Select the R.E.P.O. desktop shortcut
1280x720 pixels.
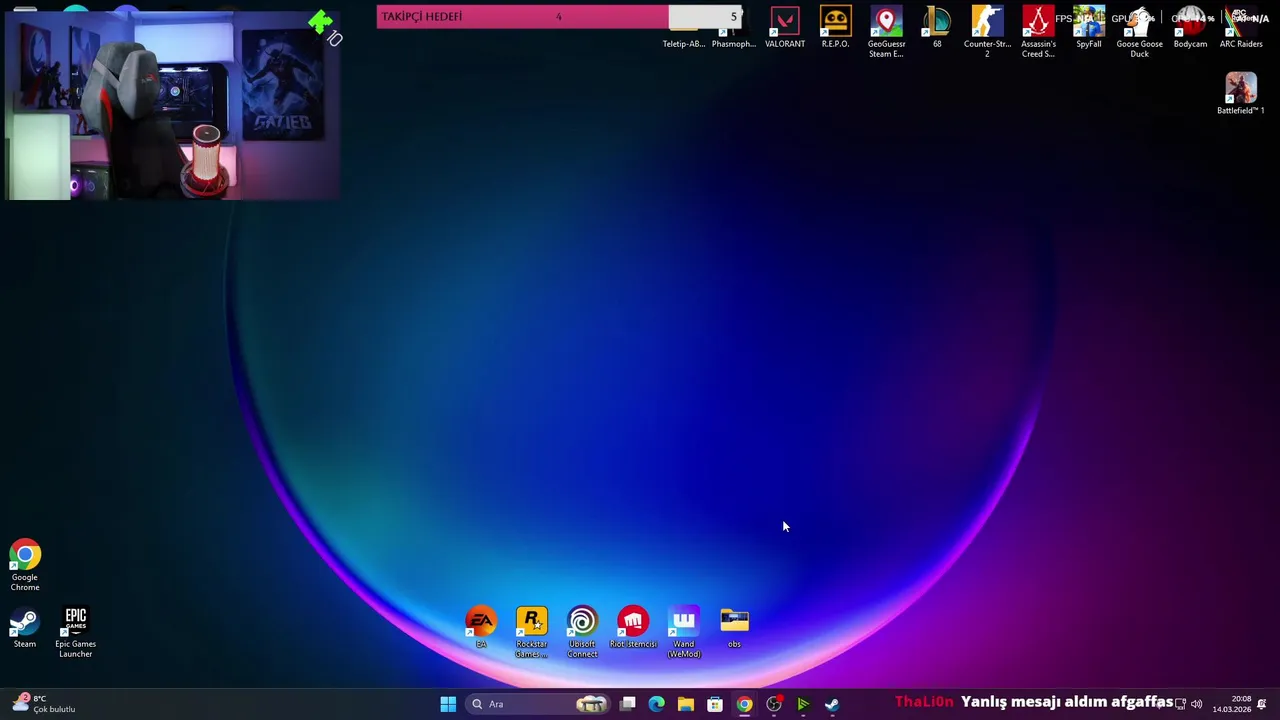coord(835,28)
